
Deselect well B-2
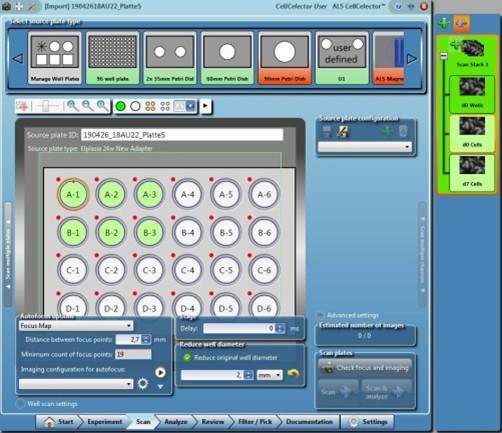click(x=111, y=232)
